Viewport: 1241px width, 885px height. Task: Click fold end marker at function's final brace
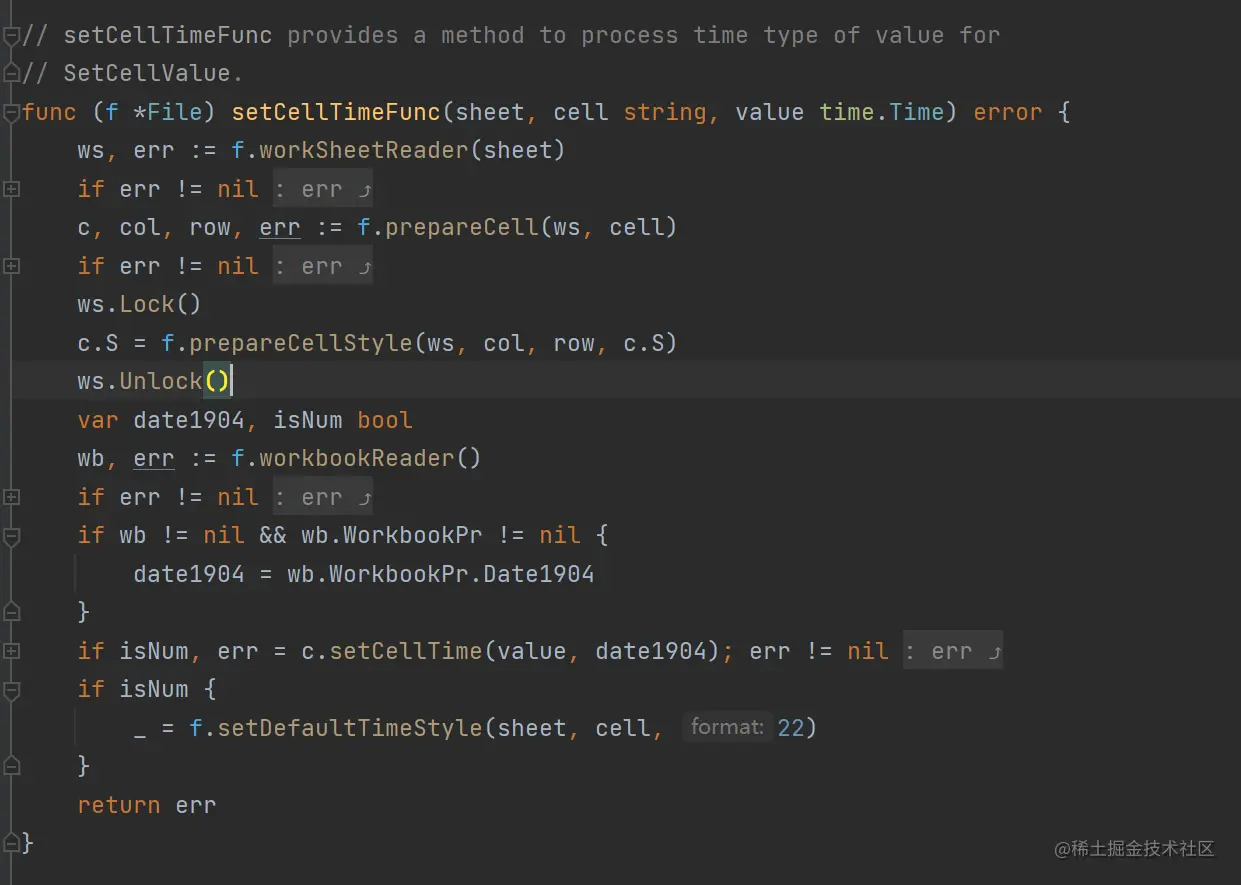[x=11, y=842]
